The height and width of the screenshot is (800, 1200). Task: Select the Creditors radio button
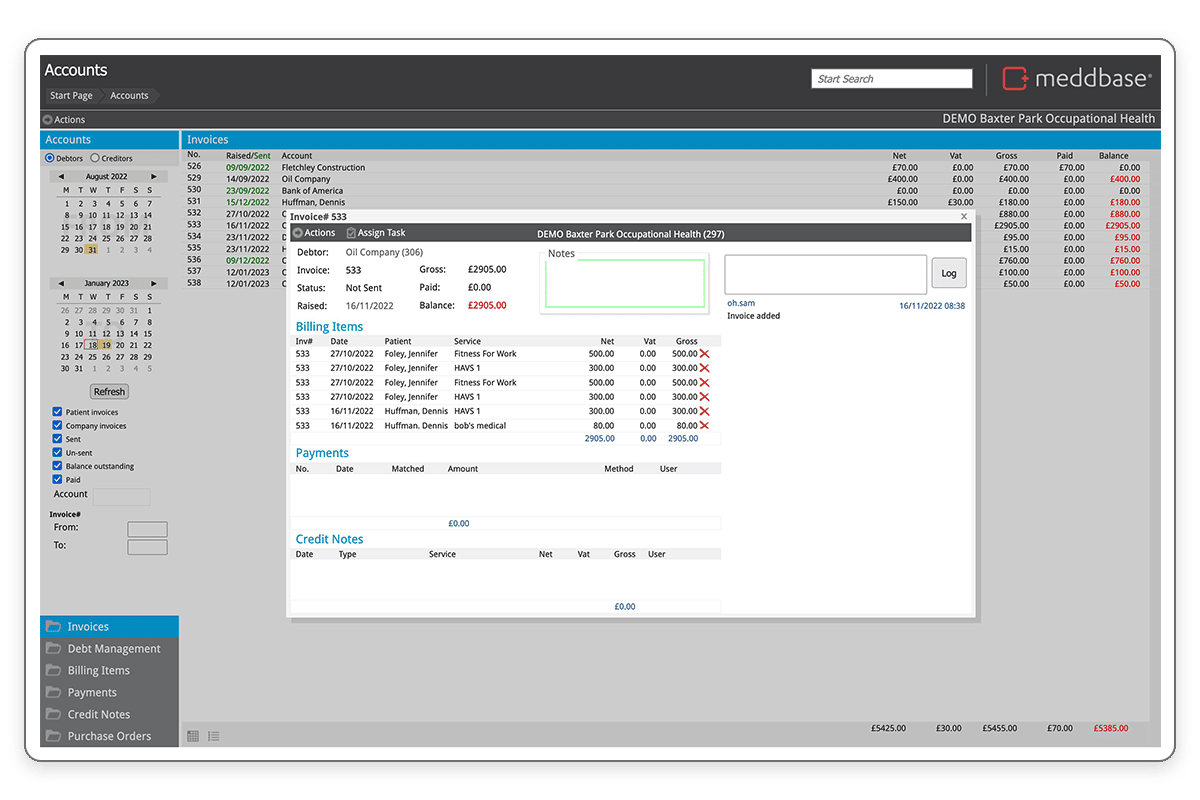95,158
